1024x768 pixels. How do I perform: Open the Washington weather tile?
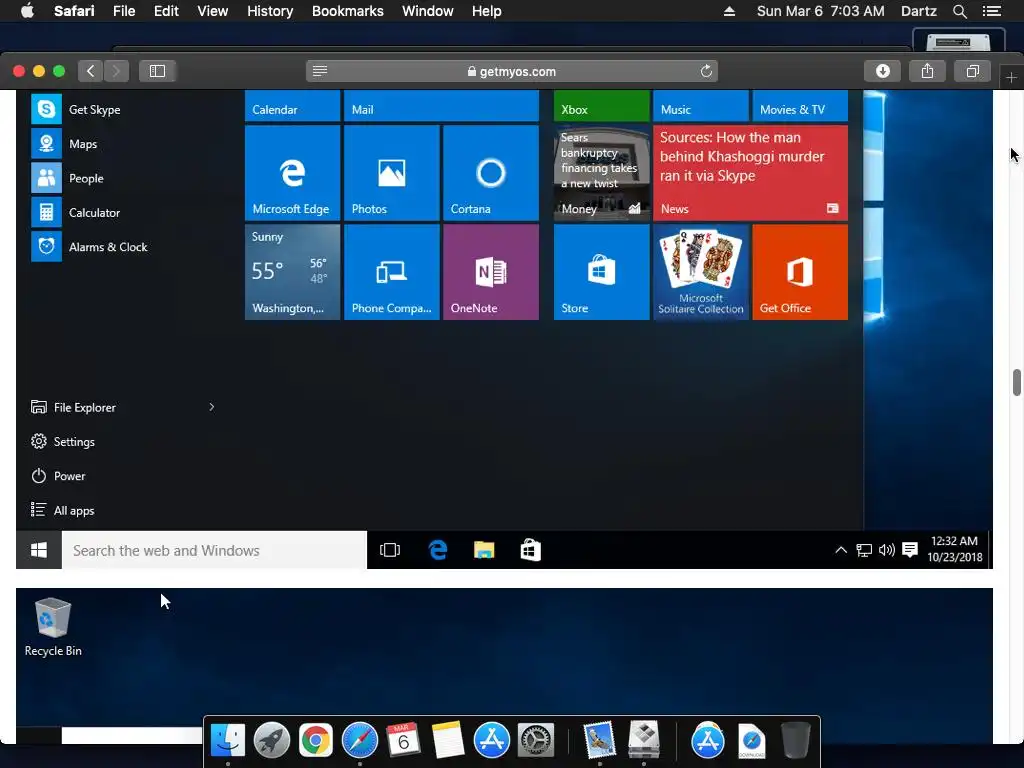pos(292,272)
